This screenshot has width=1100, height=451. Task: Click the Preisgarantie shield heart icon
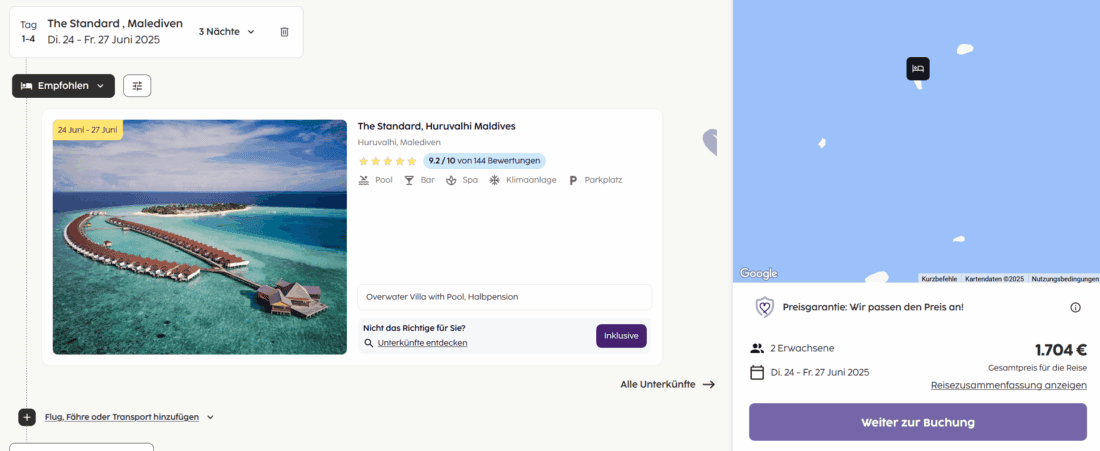(764, 307)
